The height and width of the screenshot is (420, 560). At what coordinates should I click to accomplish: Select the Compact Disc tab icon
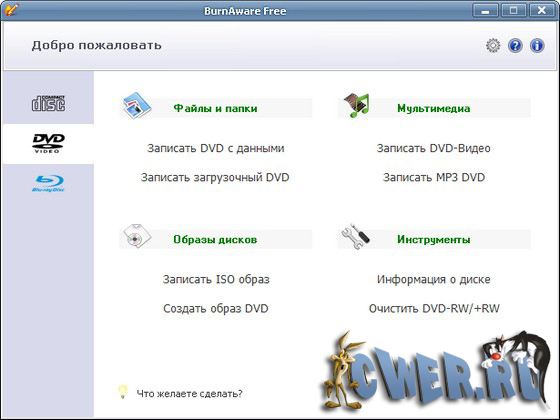49,103
